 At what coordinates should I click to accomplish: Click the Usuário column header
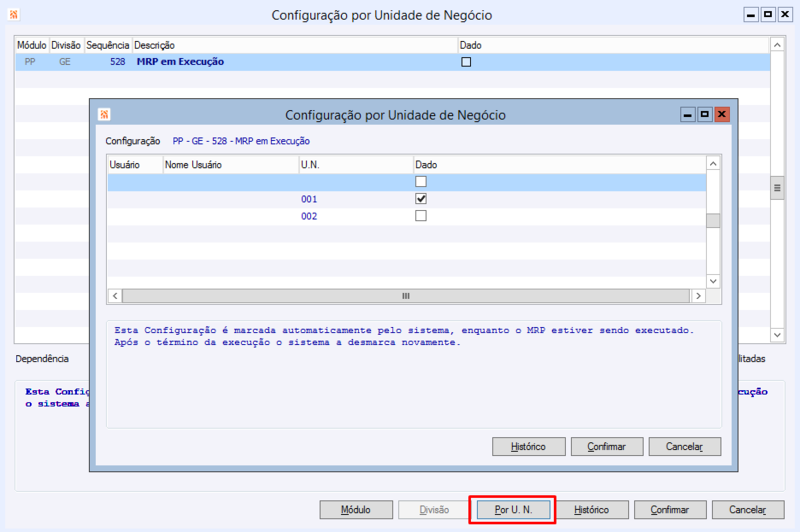(135, 165)
